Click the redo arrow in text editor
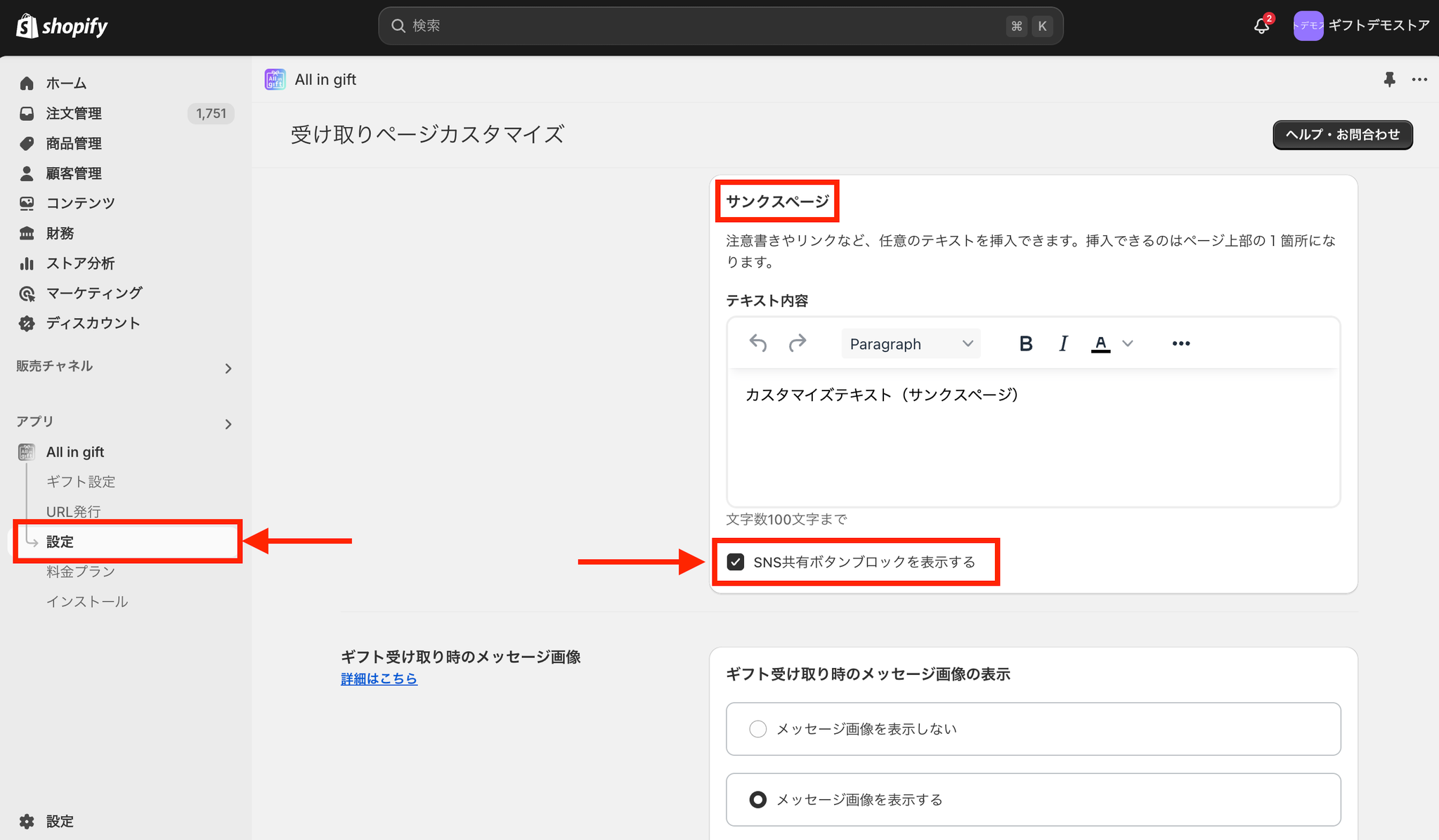This screenshot has width=1439, height=840. (x=797, y=343)
